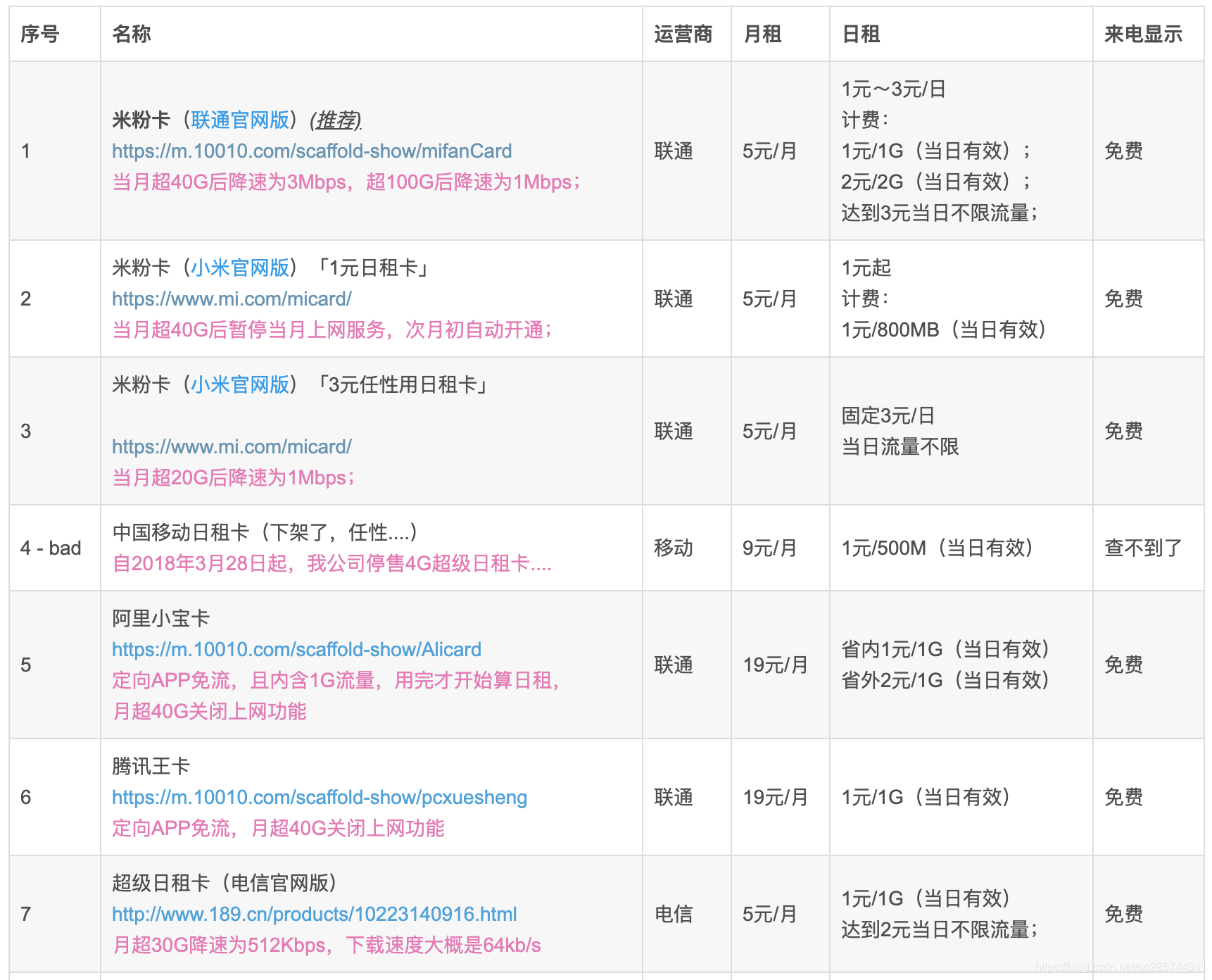Click the 1元～3元/日 text in row 1
1212x980 pixels.
893,89
